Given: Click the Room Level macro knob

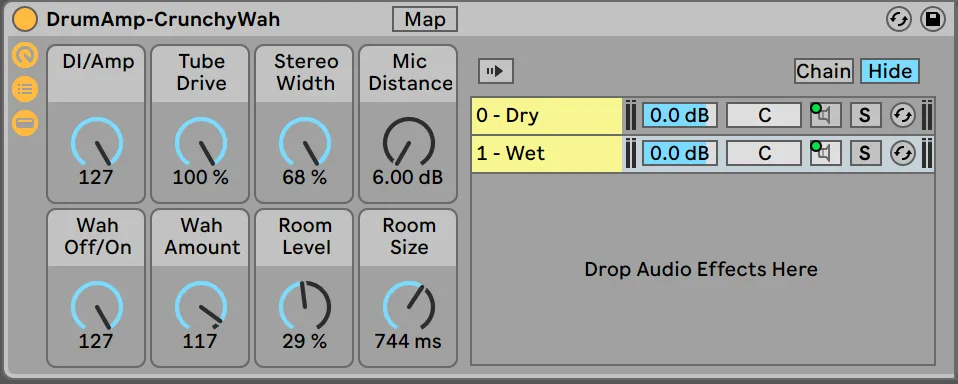Looking at the screenshot, I should click(304, 307).
